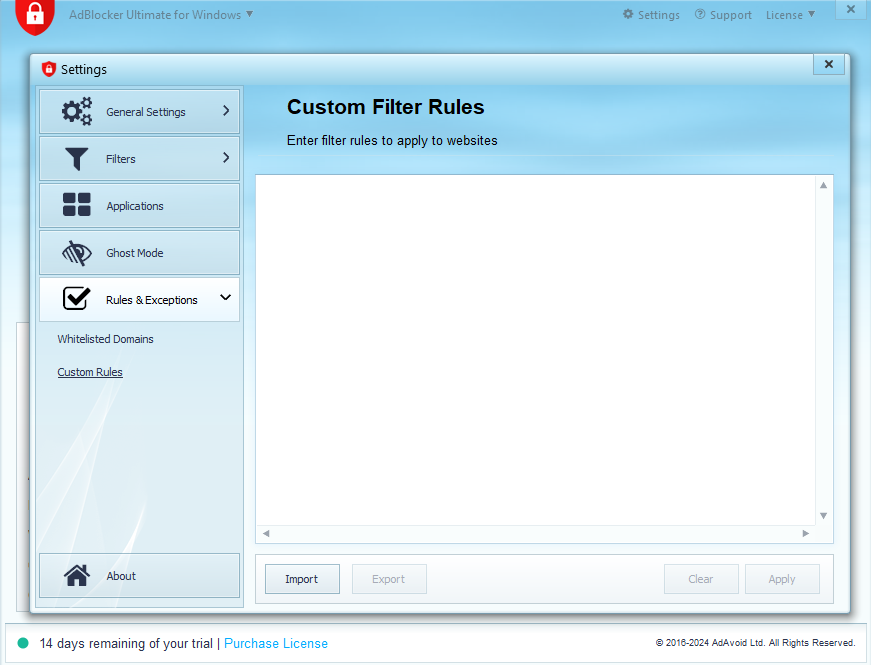This screenshot has width=871, height=665.
Task: Click the red padlock AdBlocker logo
Action: pyautogui.click(x=35, y=14)
